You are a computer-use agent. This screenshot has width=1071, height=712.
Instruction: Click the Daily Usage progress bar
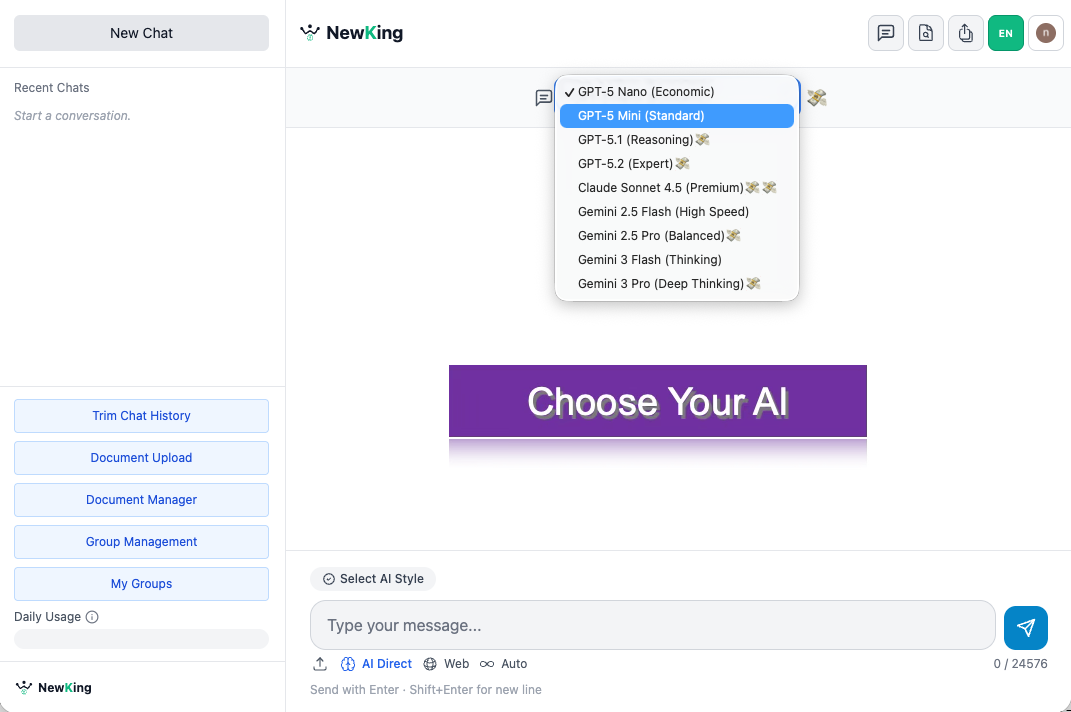[x=140, y=638]
